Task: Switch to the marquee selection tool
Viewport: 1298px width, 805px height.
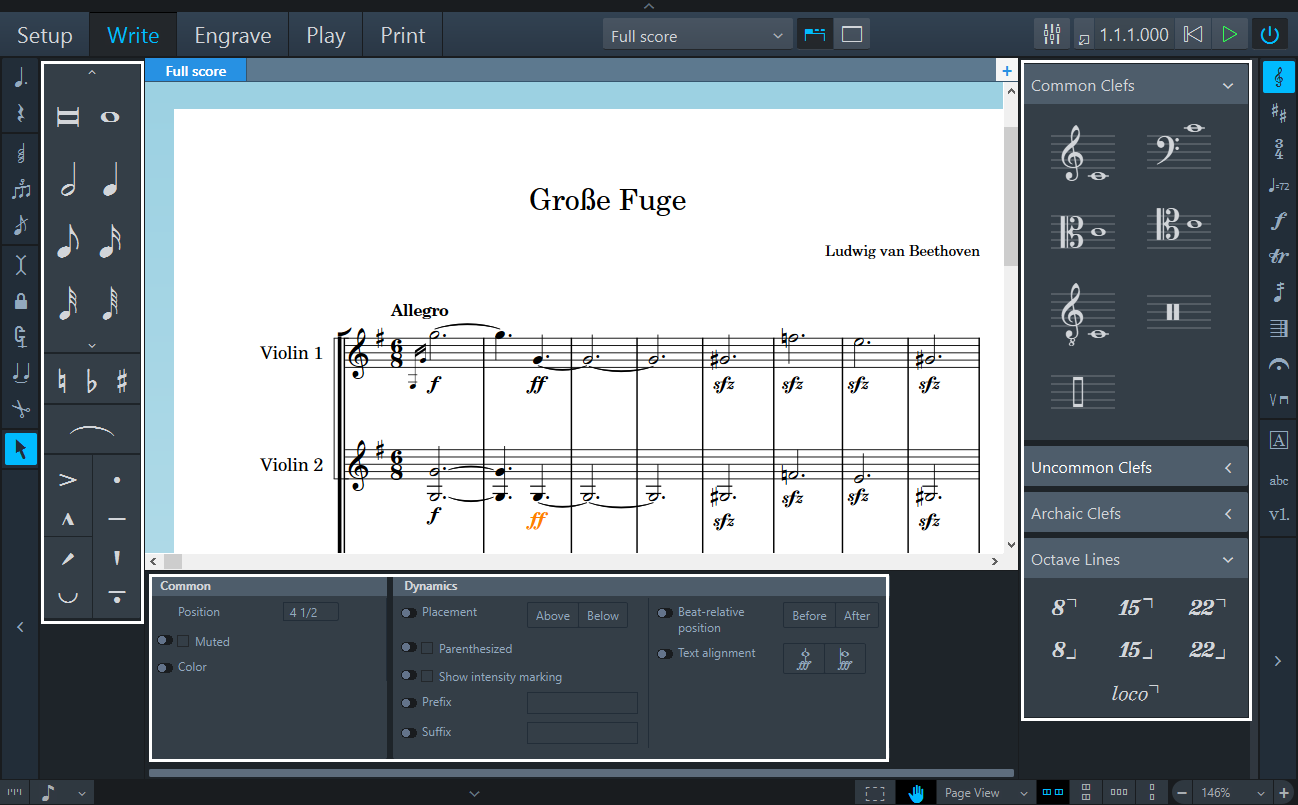Action: (x=875, y=793)
